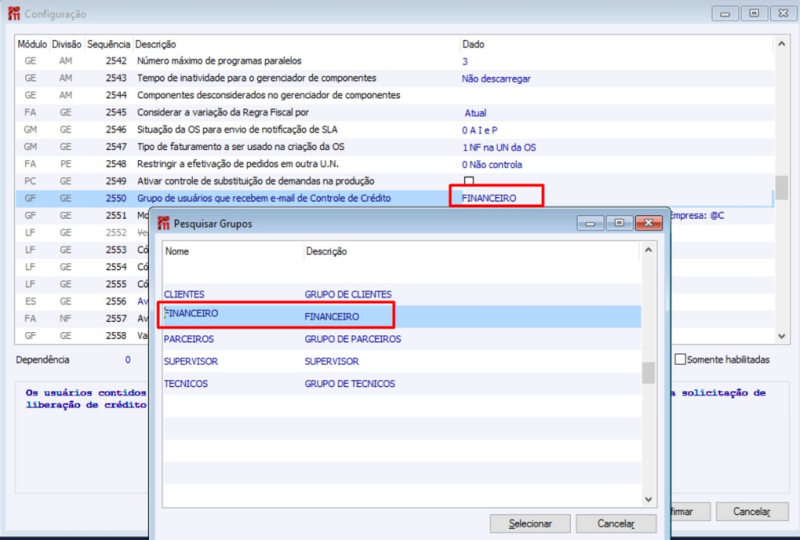Select the PARCEIROS group row
800x540 pixels.
[x=402, y=339]
